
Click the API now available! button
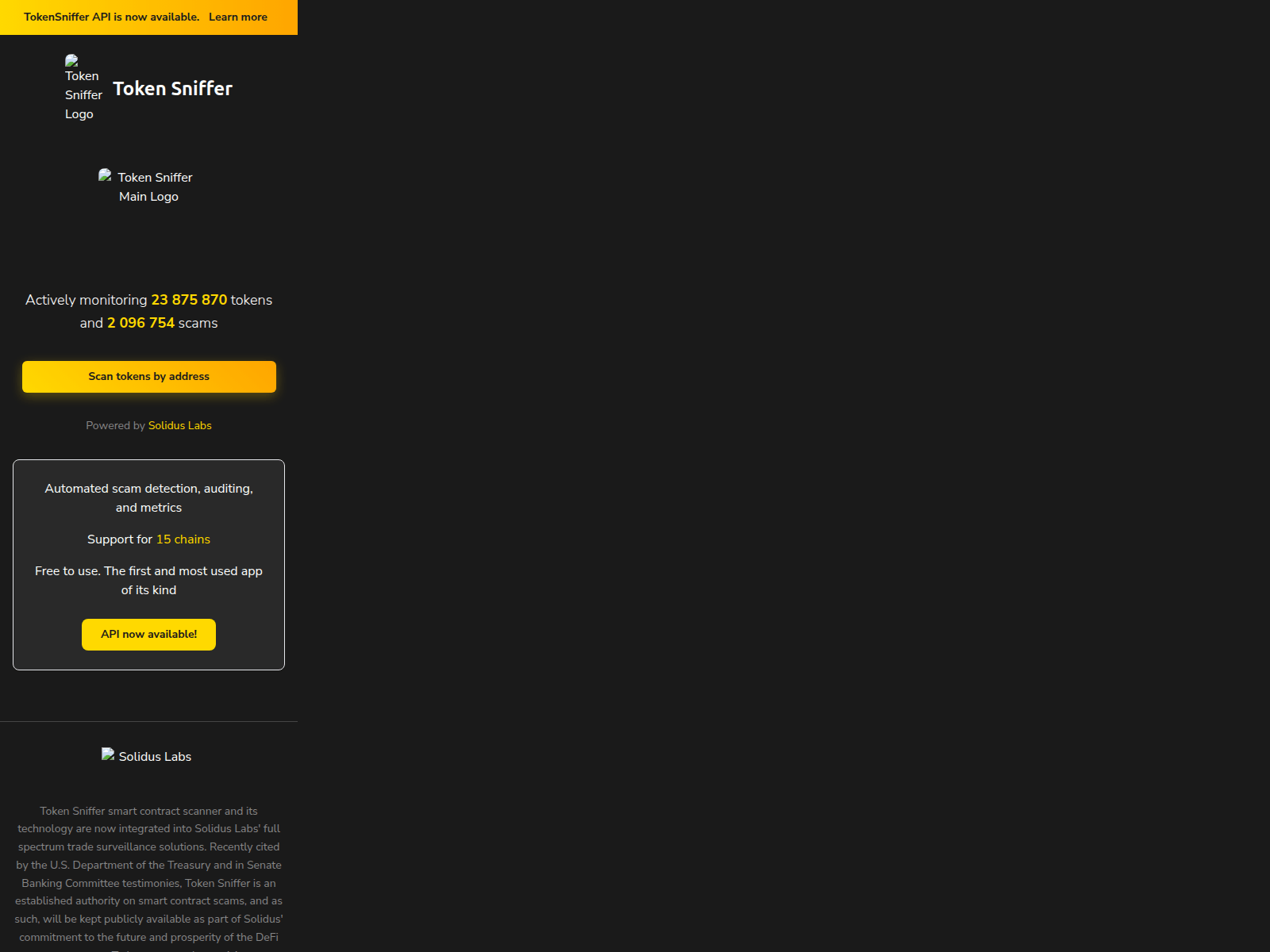pyautogui.click(x=148, y=635)
